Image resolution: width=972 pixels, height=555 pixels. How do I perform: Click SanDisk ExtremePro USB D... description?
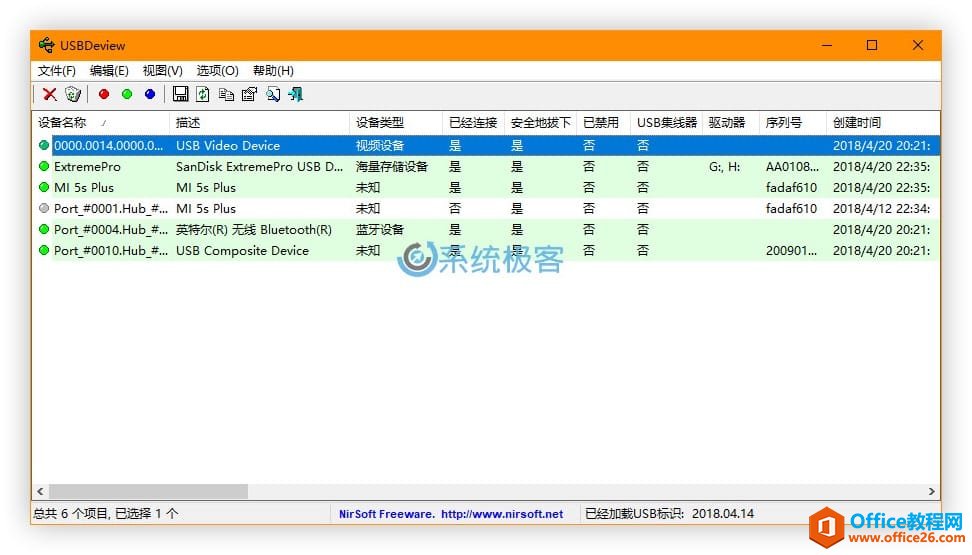(x=259, y=167)
